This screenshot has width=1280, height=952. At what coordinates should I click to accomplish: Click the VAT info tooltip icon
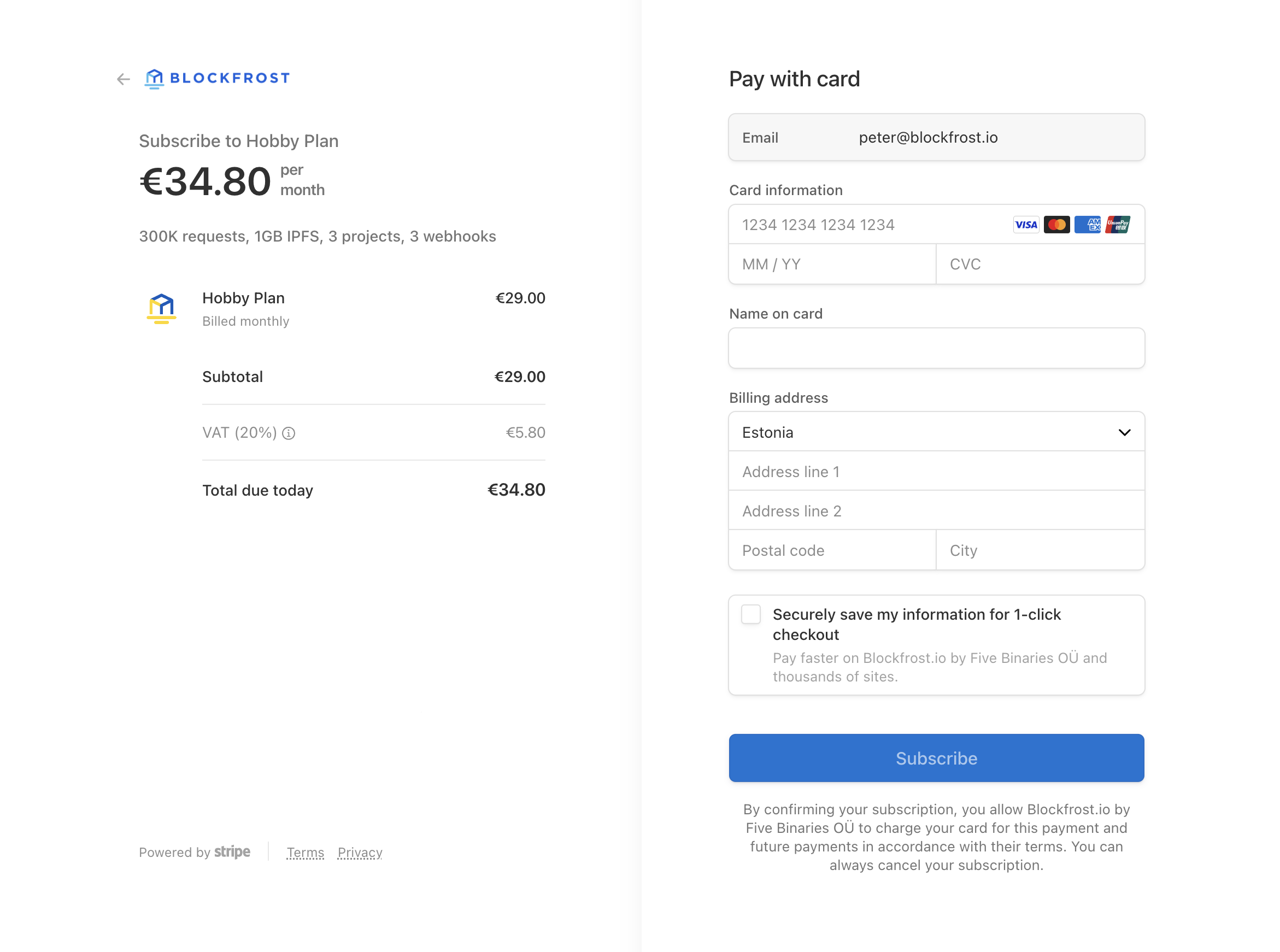pos(289,433)
